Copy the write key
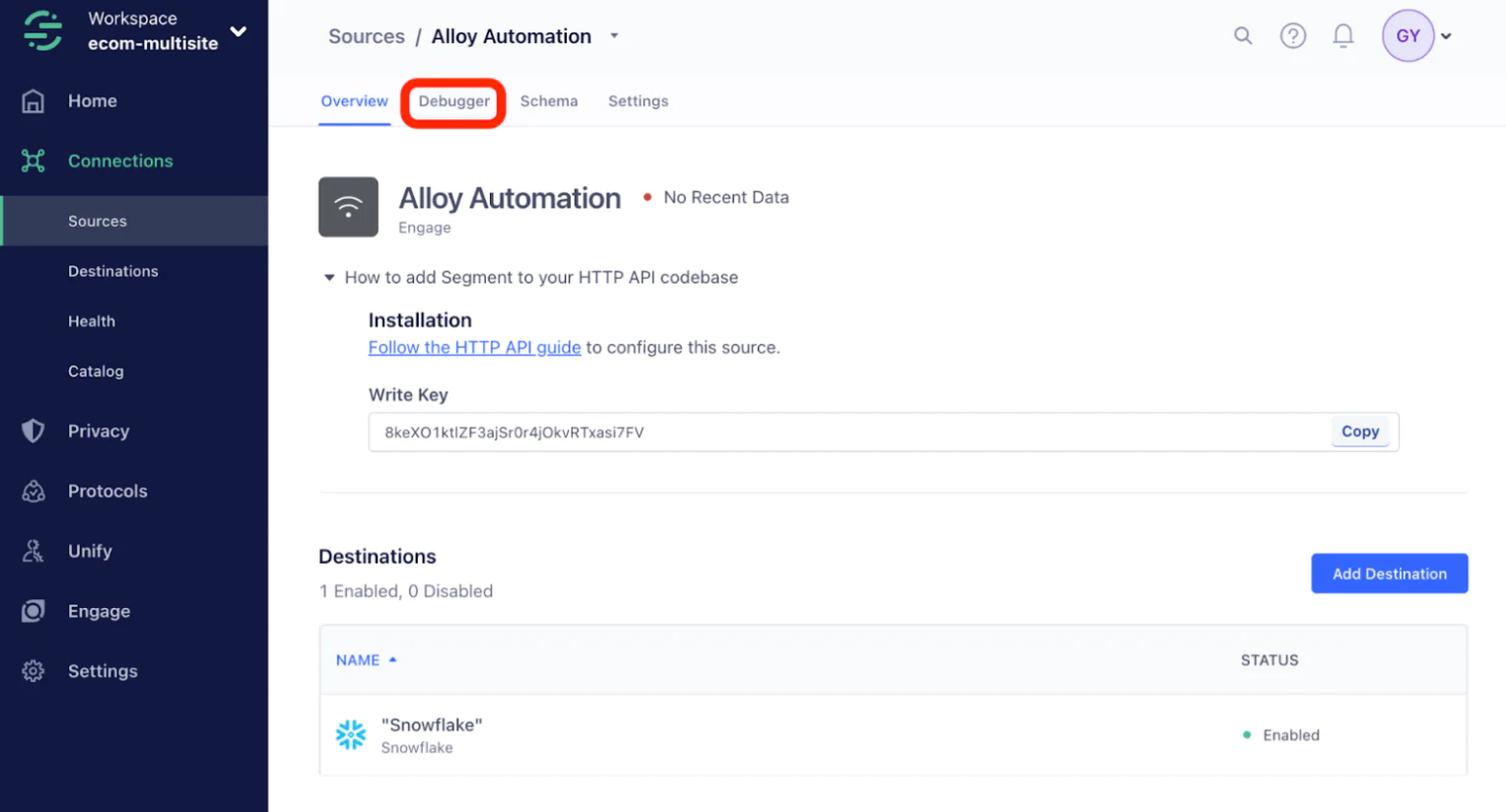Screen dimensions: 1506x812 tap(1359, 432)
